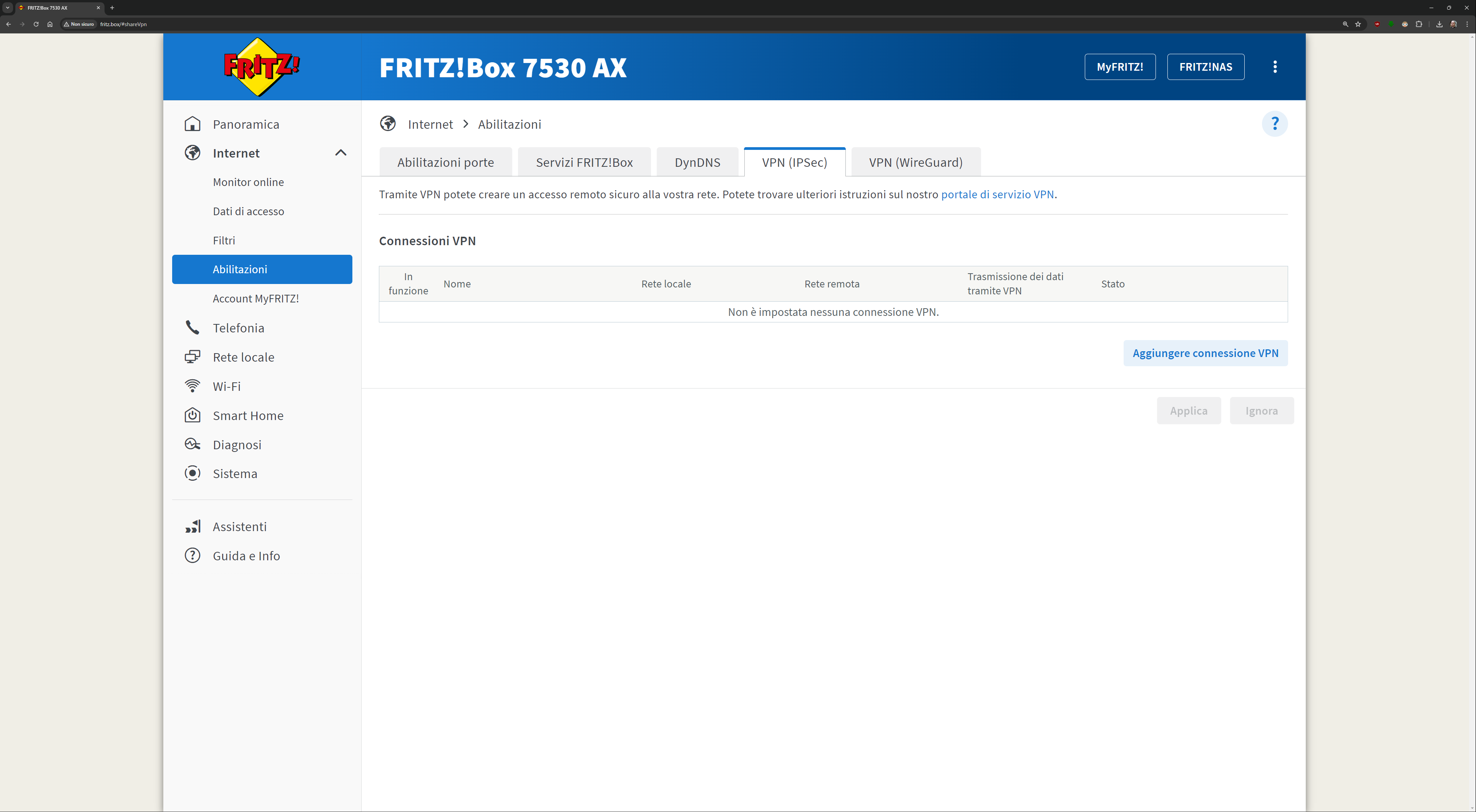
Task: Open help with the question mark icon
Action: 1274,124
